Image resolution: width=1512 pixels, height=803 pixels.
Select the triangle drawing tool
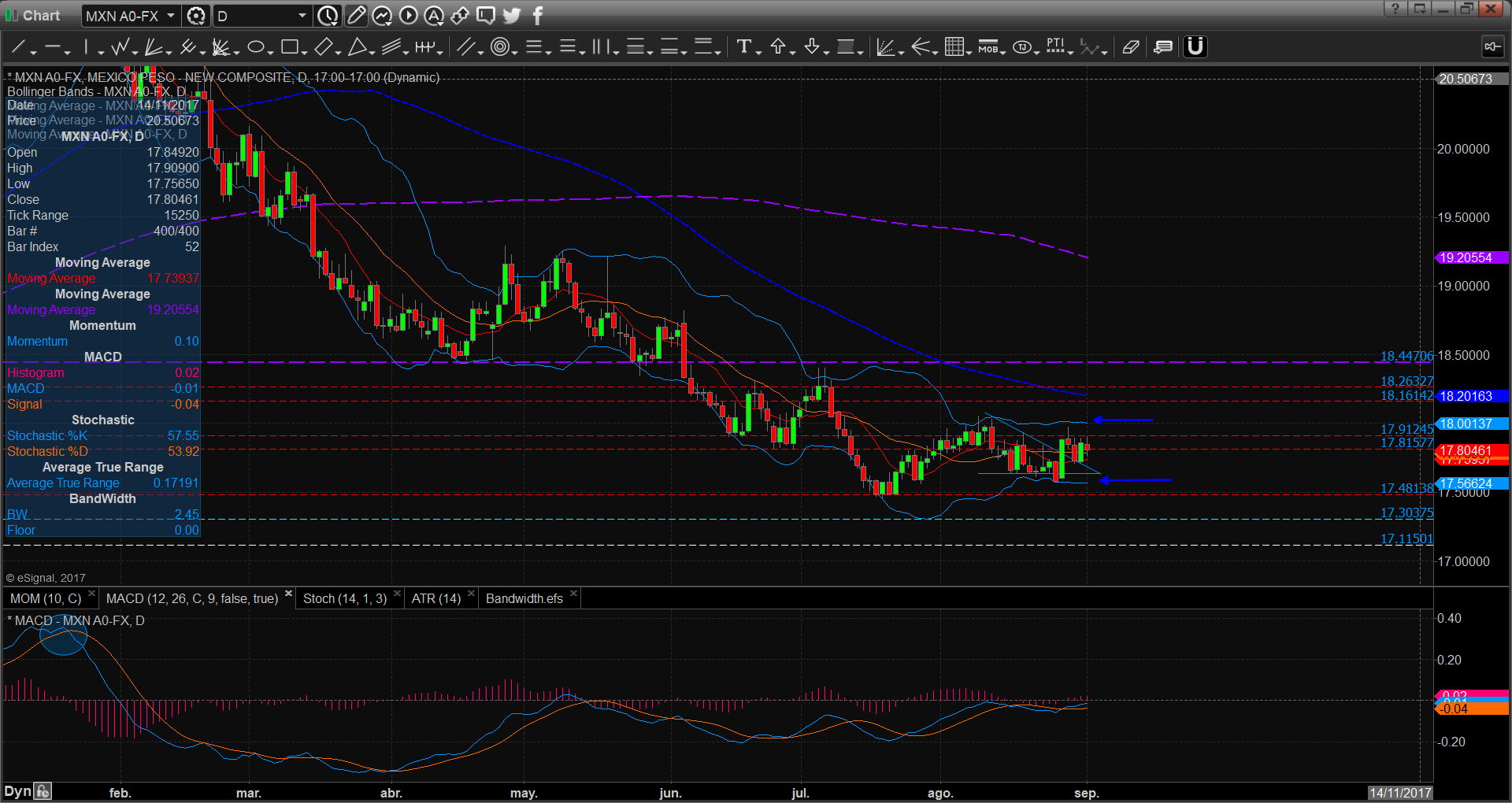tap(358, 47)
